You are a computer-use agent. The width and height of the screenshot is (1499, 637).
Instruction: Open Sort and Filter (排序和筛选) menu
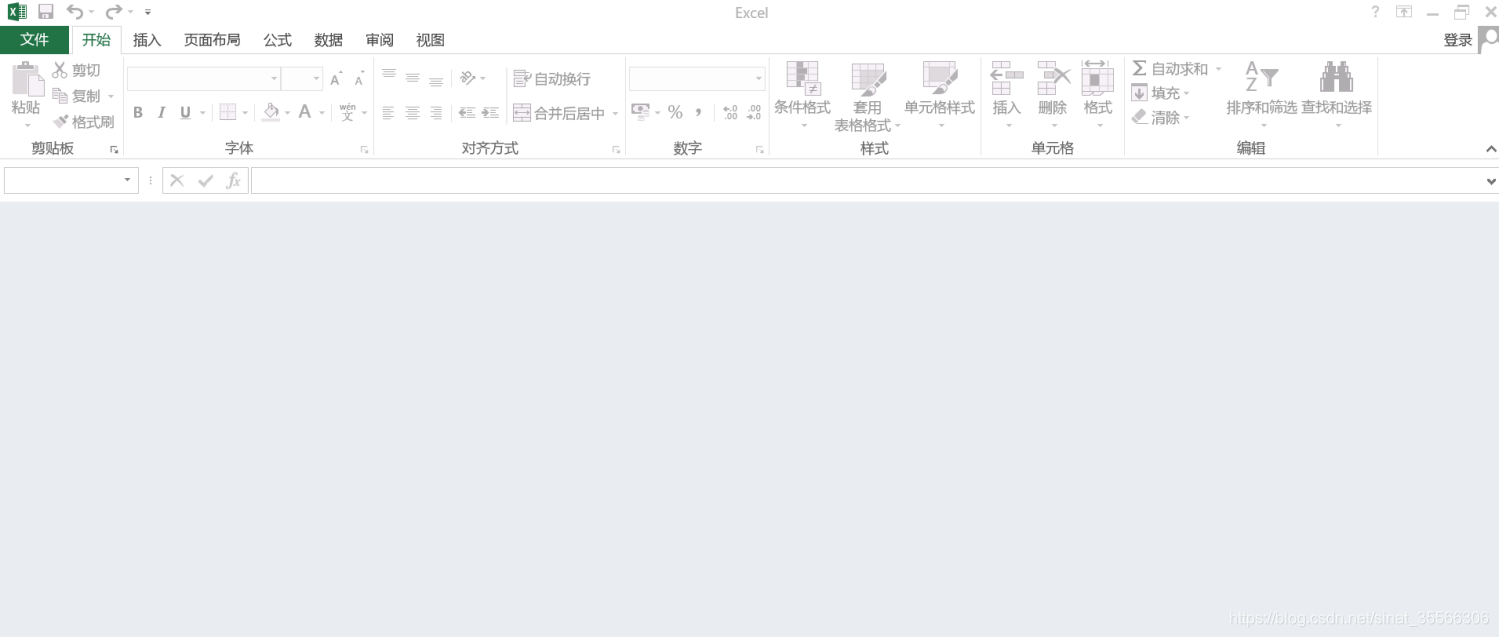click(x=1262, y=95)
